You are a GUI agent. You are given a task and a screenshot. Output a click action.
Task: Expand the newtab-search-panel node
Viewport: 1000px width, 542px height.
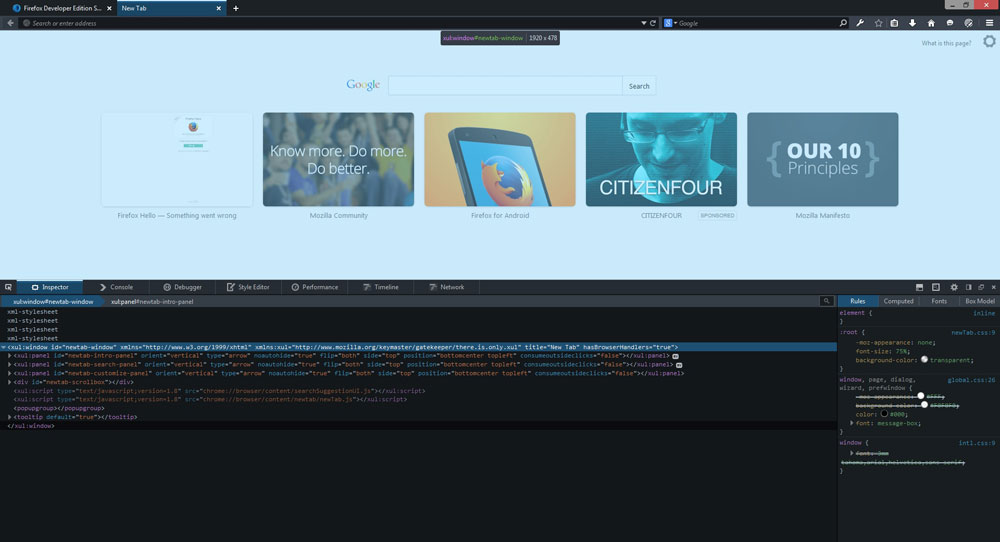(10, 365)
